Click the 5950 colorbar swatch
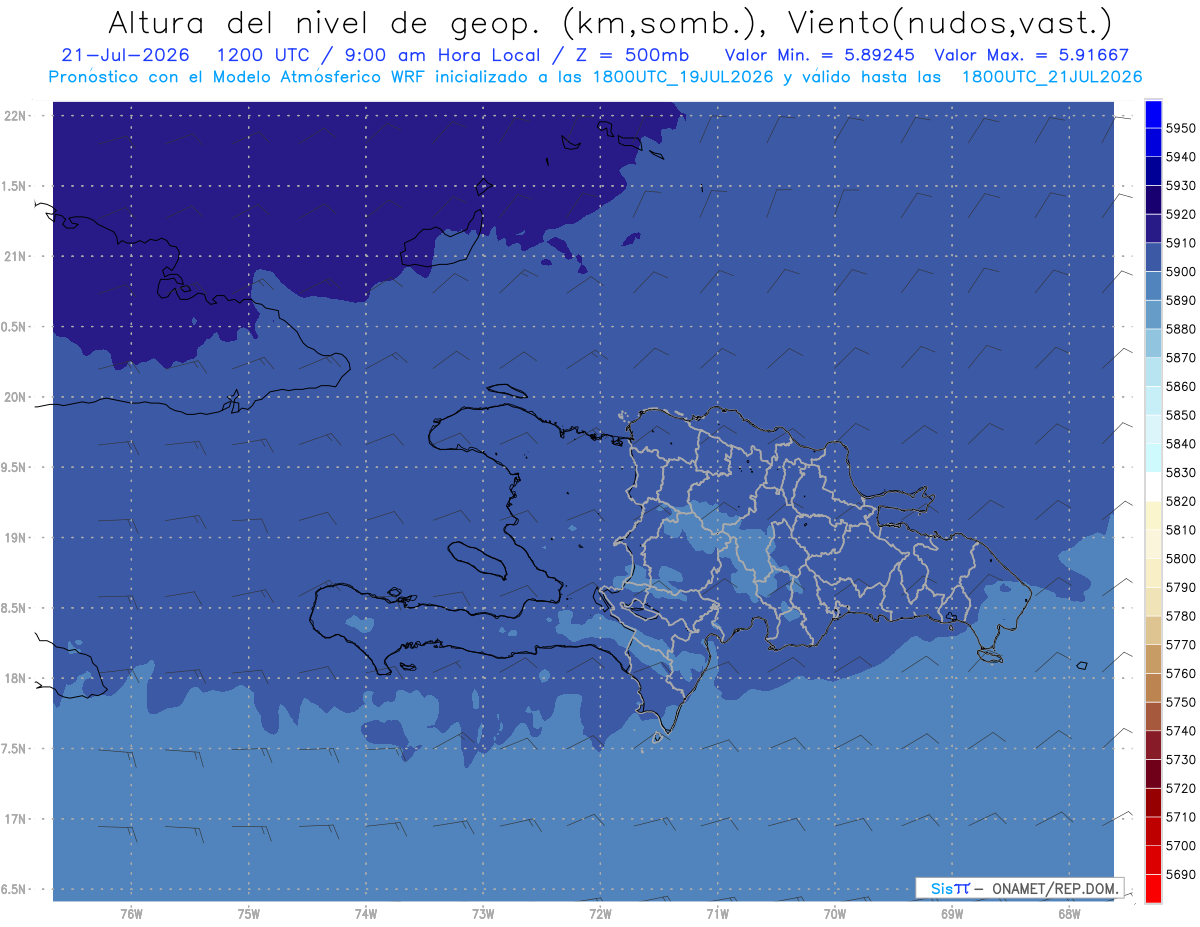This screenshot has height=927, width=1200. pyautogui.click(x=1153, y=114)
